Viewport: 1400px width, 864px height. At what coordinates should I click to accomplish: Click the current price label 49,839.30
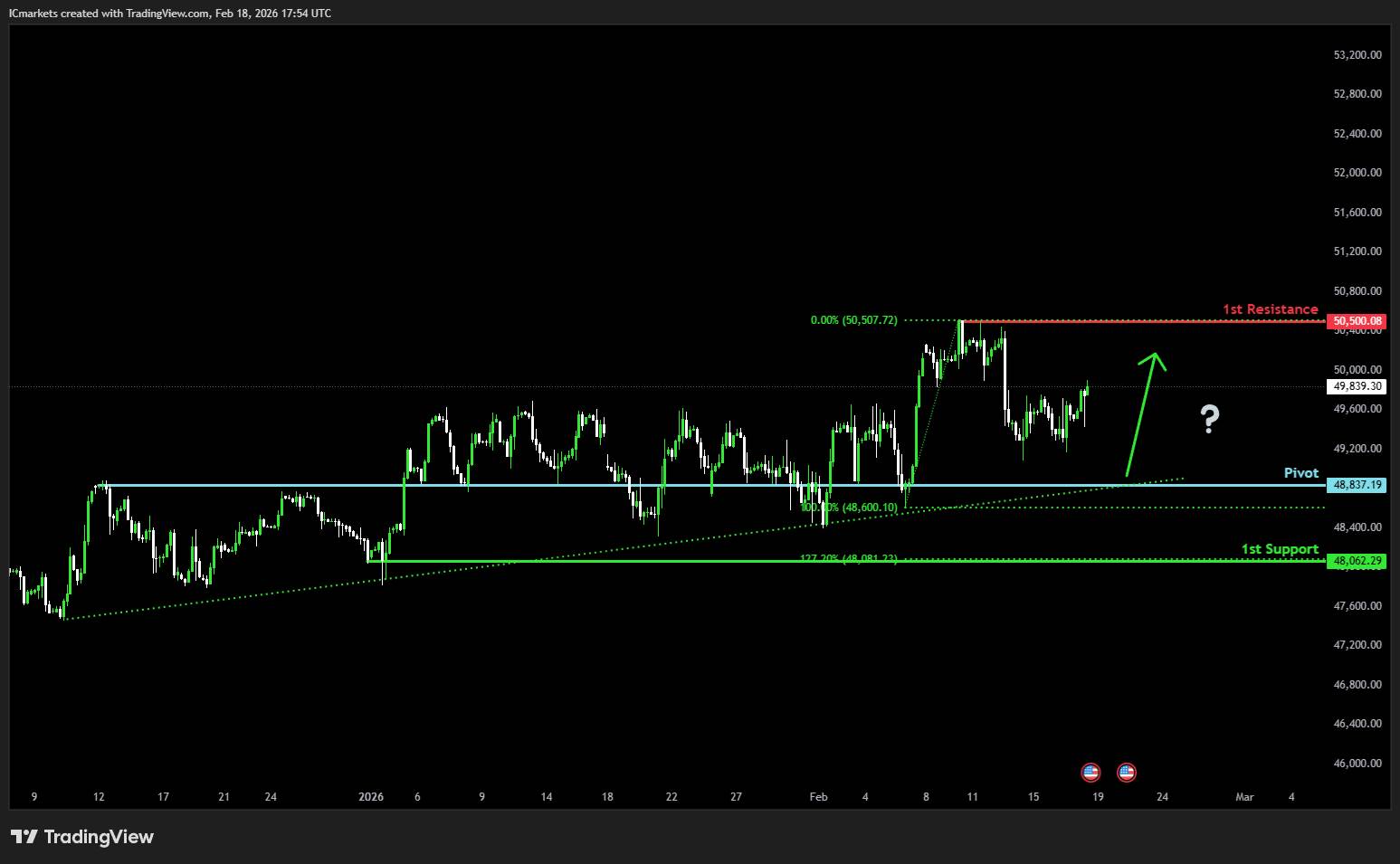(x=1357, y=386)
